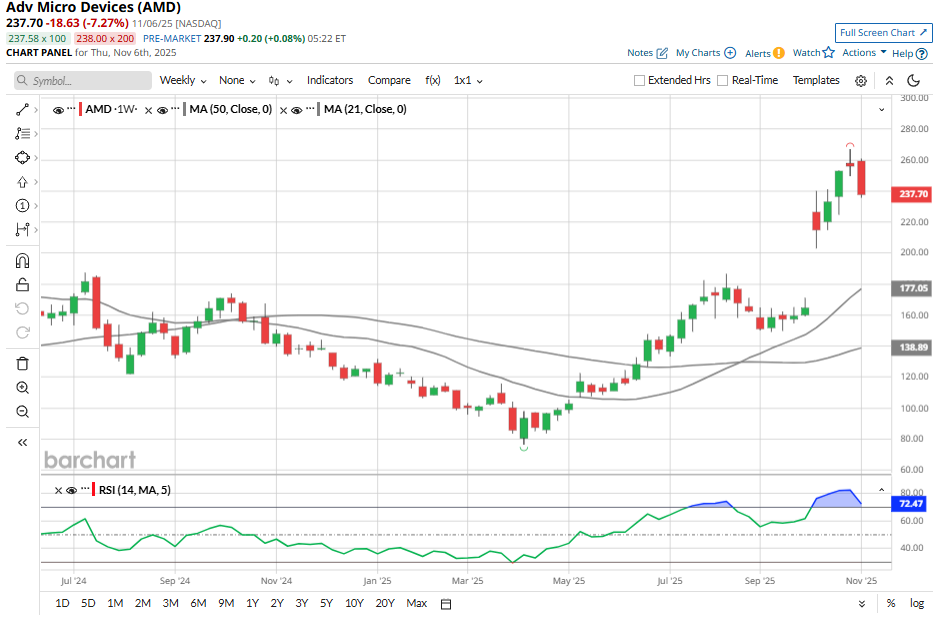This screenshot has height=625, width=952.
Task: Click the Symbol search field
Action: pyautogui.click(x=84, y=81)
